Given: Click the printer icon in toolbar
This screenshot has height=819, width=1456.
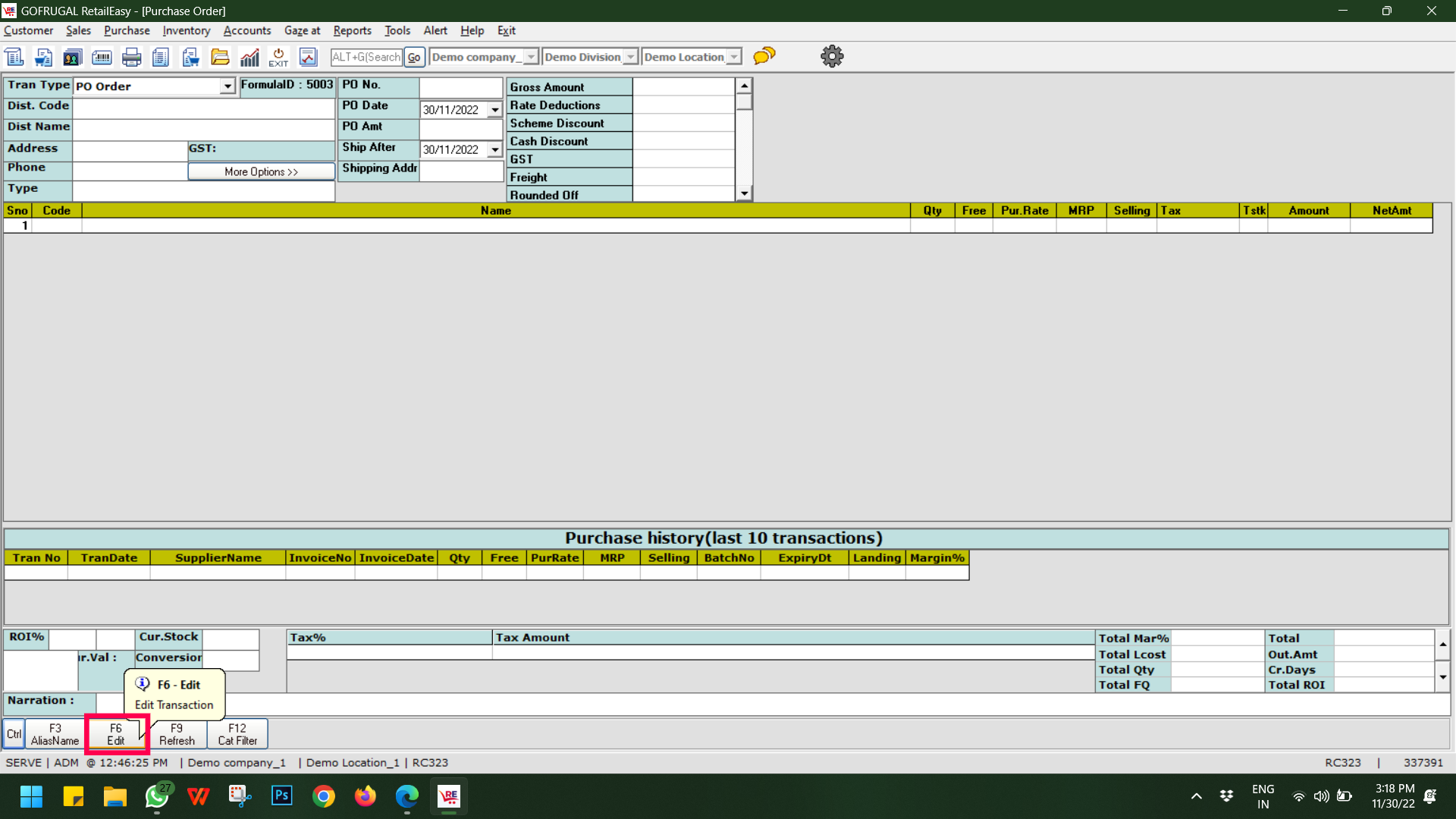Looking at the screenshot, I should coord(131,57).
